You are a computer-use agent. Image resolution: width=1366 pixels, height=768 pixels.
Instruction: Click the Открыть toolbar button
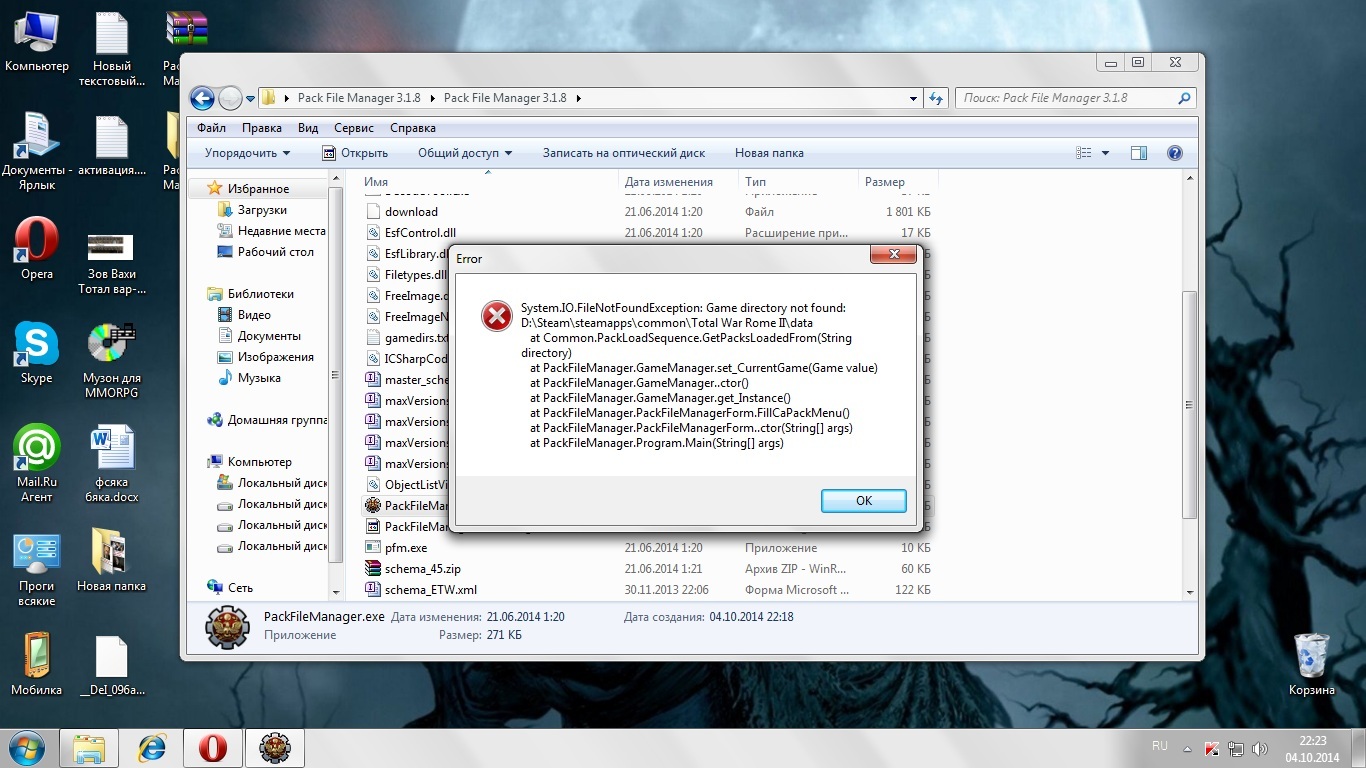[x=355, y=153]
